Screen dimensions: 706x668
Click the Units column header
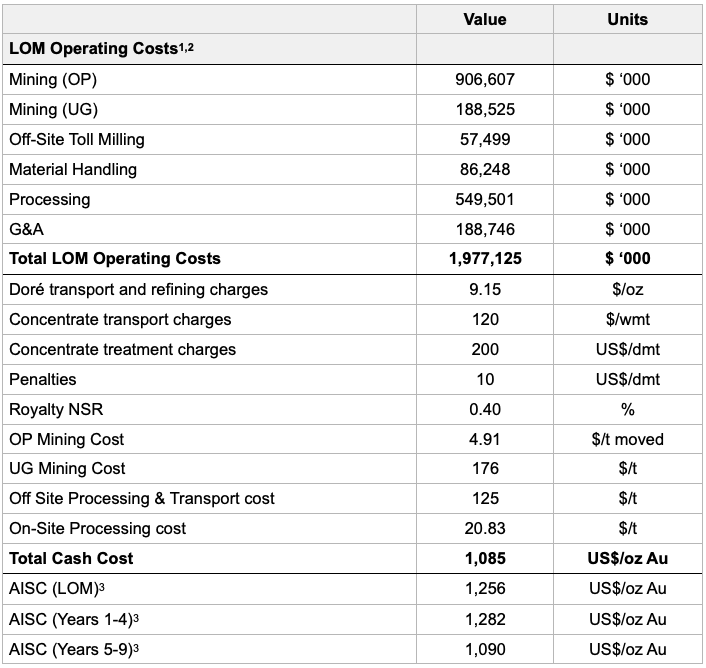pyautogui.click(x=628, y=20)
